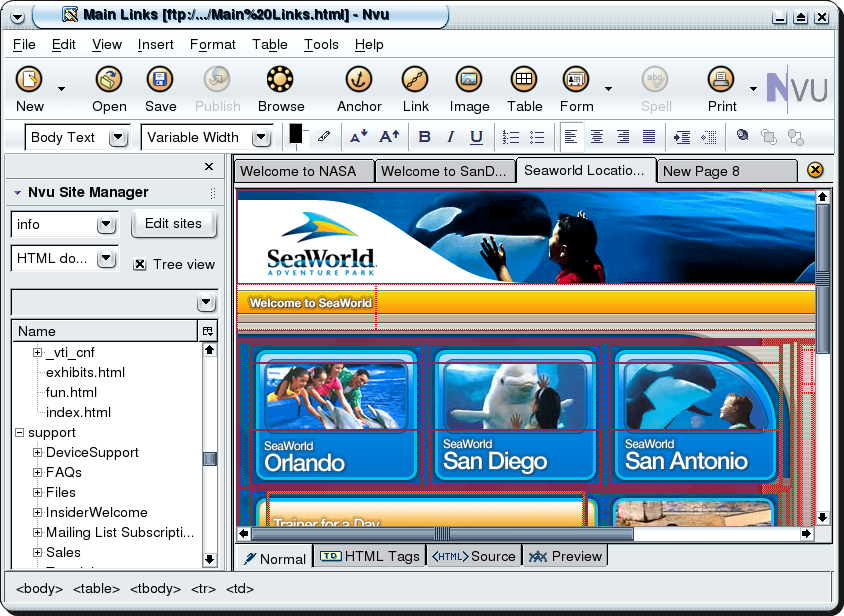This screenshot has width=844, height=616.
Task: Open the File menu
Action: coord(24,44)
